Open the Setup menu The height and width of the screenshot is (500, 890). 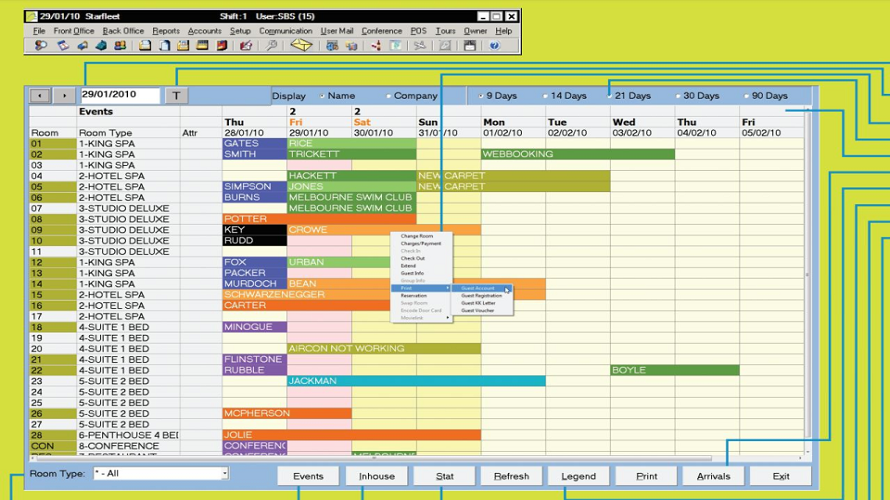[240, 31]
